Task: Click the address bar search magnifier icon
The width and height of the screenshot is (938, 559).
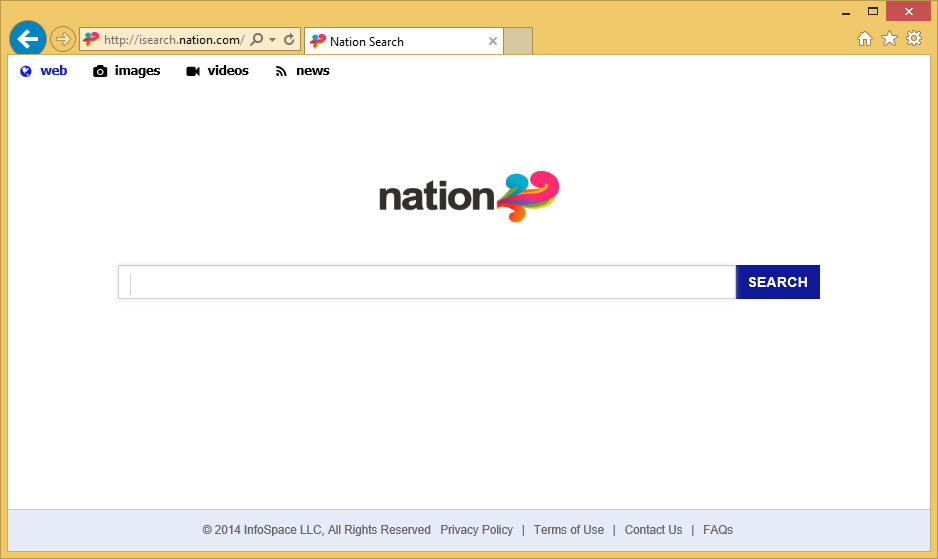Action: (257, 40)
